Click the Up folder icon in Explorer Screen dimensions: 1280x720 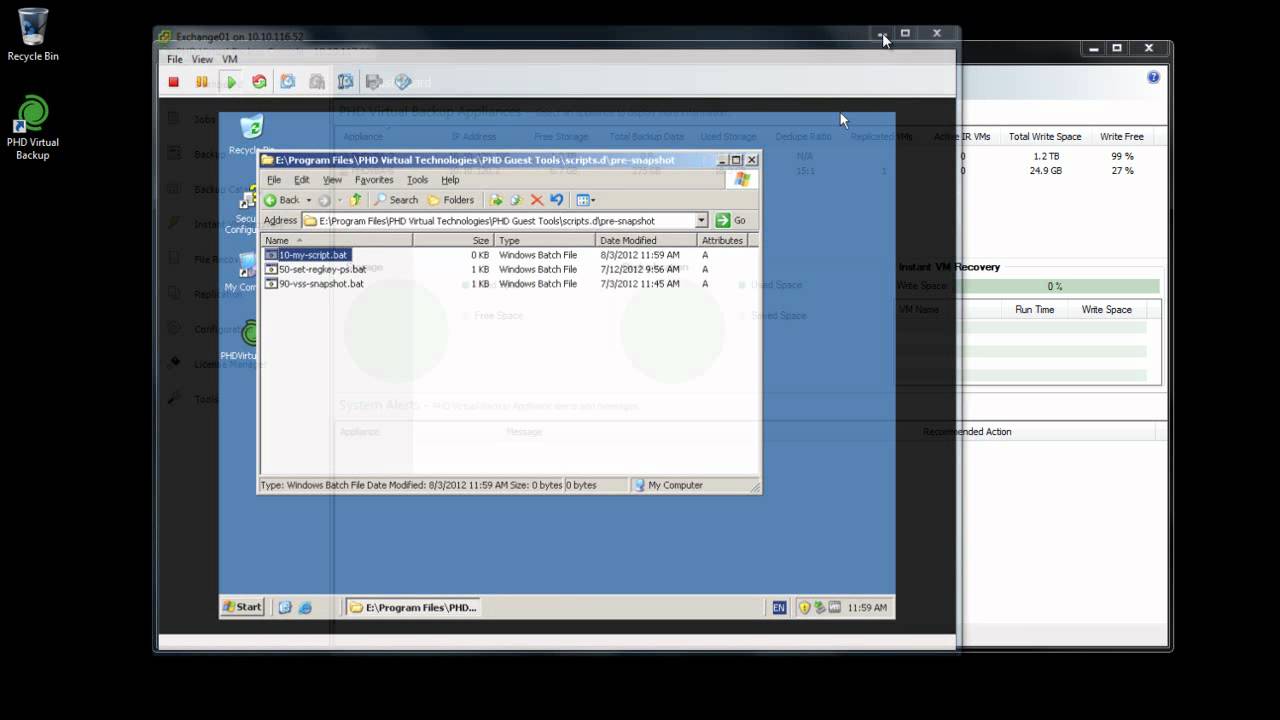click(355, 200)
